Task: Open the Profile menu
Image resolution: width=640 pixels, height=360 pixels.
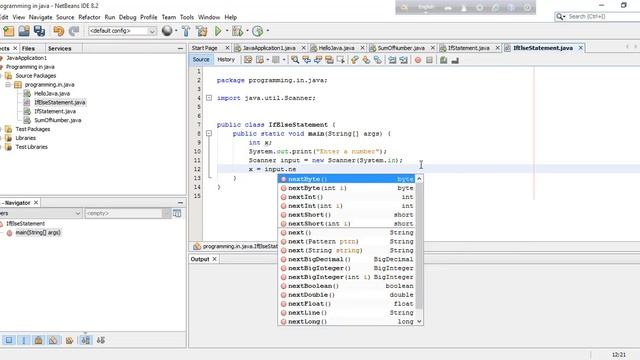Action: pyautogui.click(x=149, y=17)
